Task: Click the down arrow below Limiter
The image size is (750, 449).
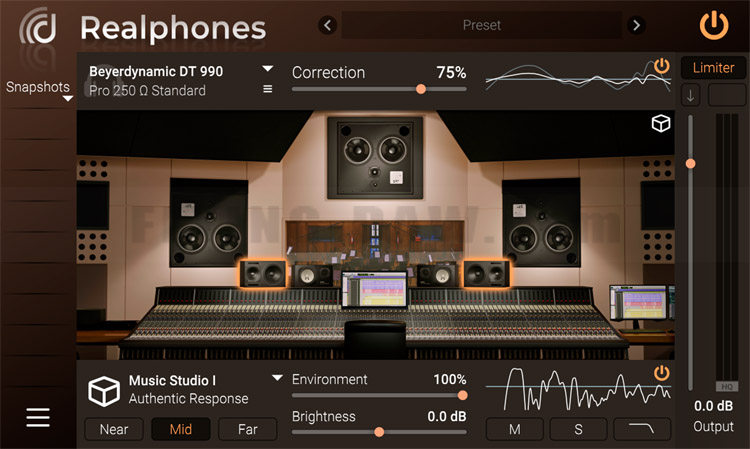Action: coord(690,95)
